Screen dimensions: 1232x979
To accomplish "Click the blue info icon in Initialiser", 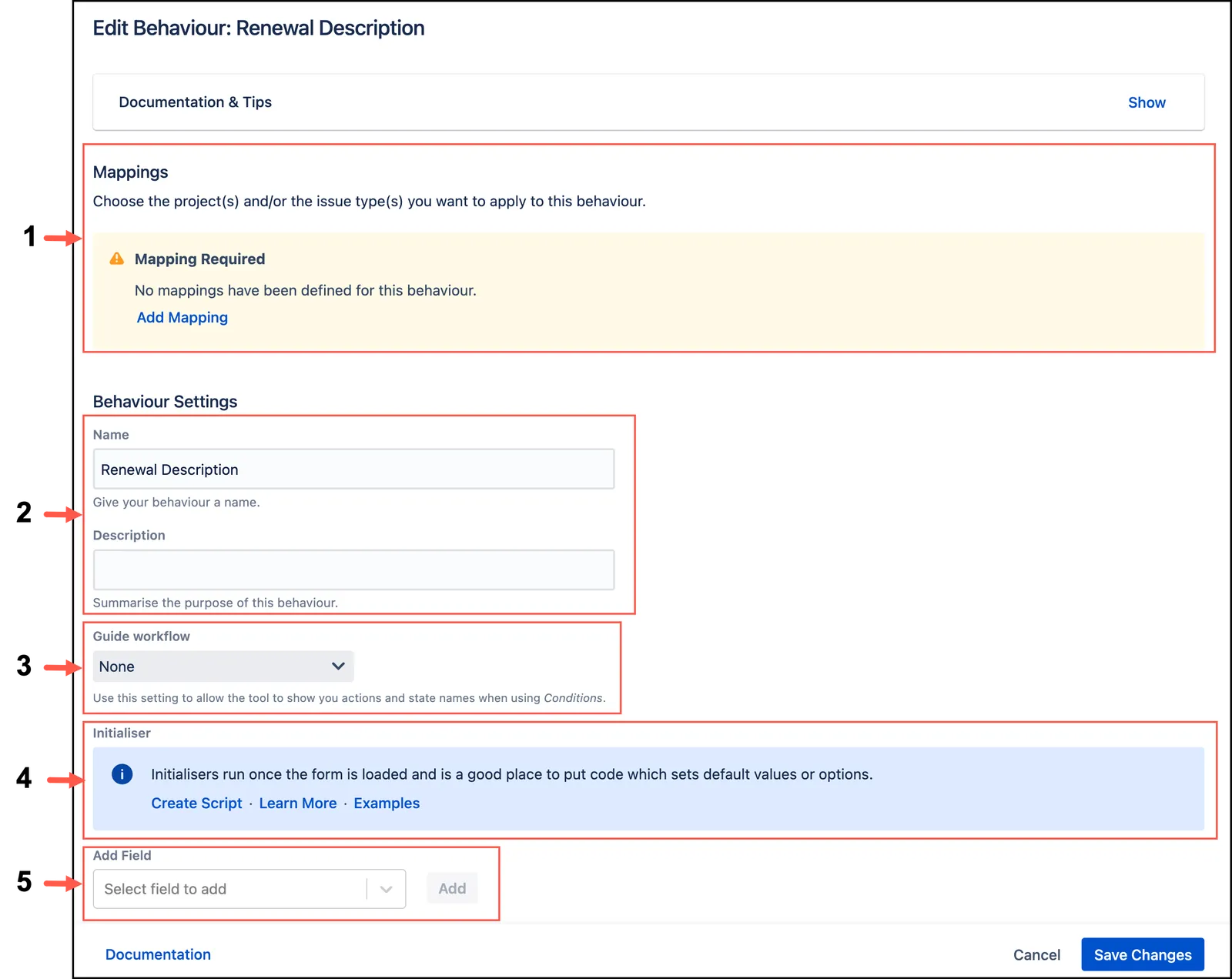I will (x=122, y=774).
